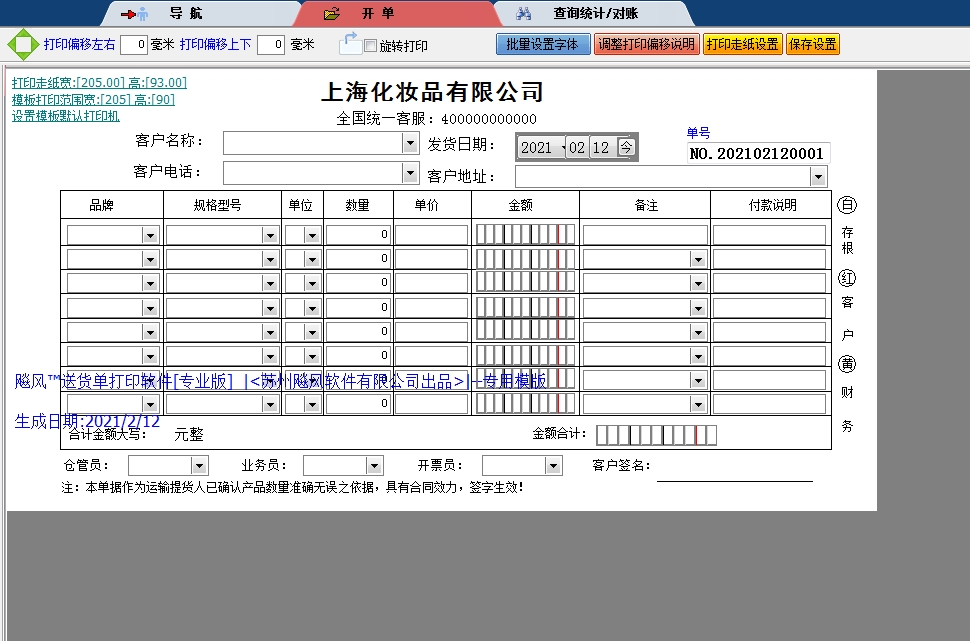The image size is (970, 641).
Task: Expand the 仓管员 dropdown list
Action: pos(199,464)
